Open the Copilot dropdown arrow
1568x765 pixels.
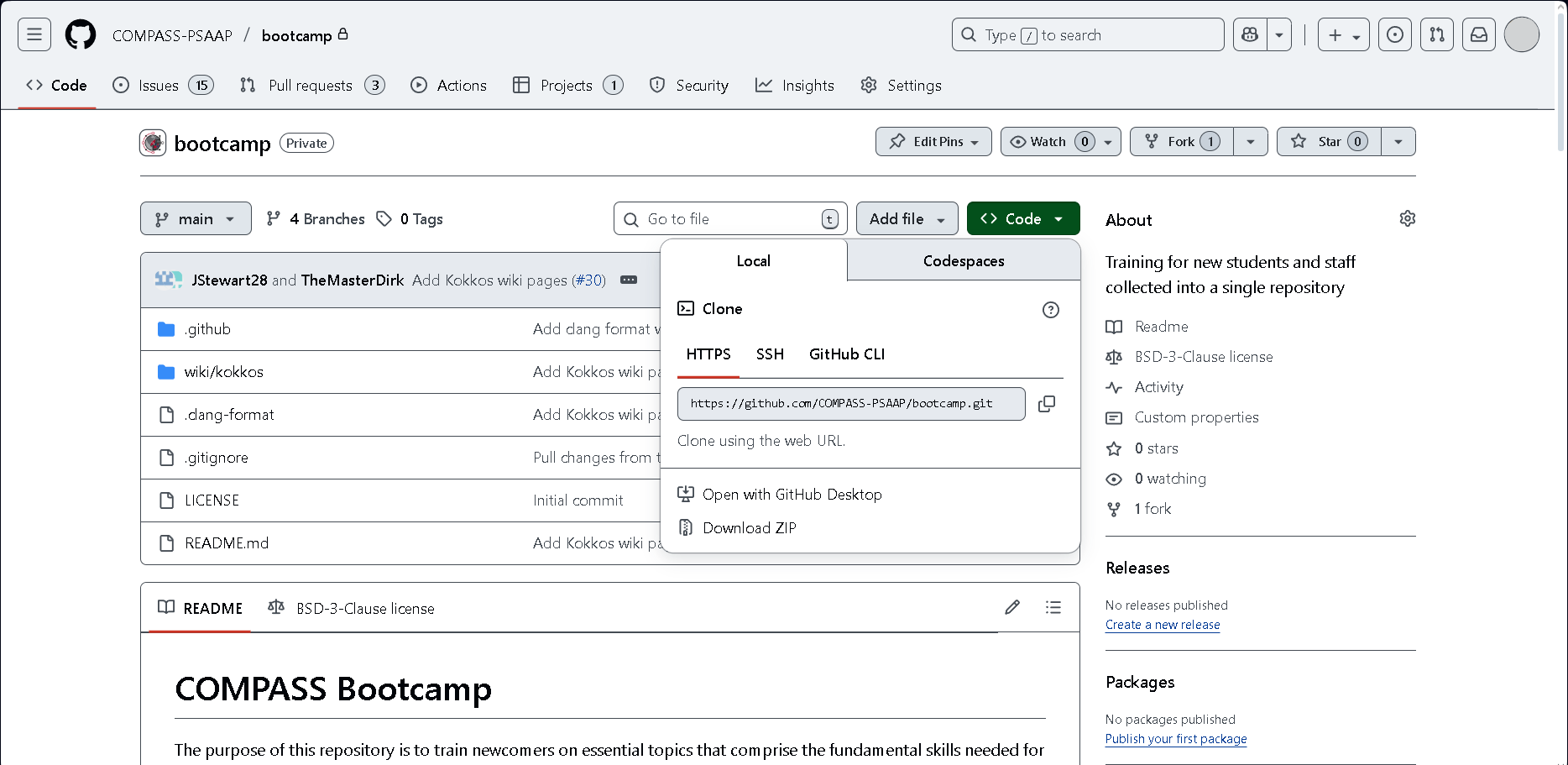(1279, 34)
